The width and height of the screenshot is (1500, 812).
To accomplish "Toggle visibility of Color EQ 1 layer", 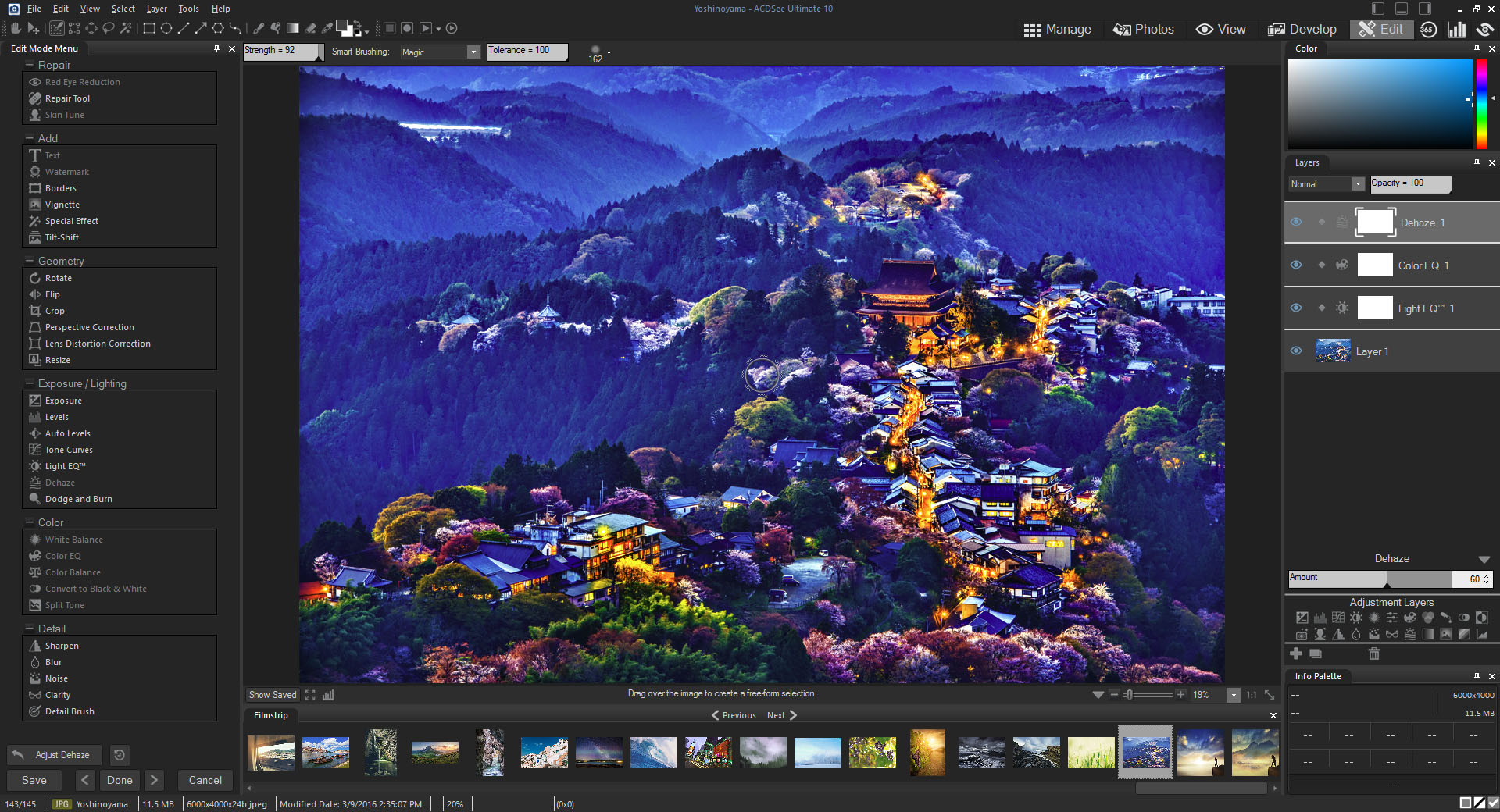I will [1296, 265].
